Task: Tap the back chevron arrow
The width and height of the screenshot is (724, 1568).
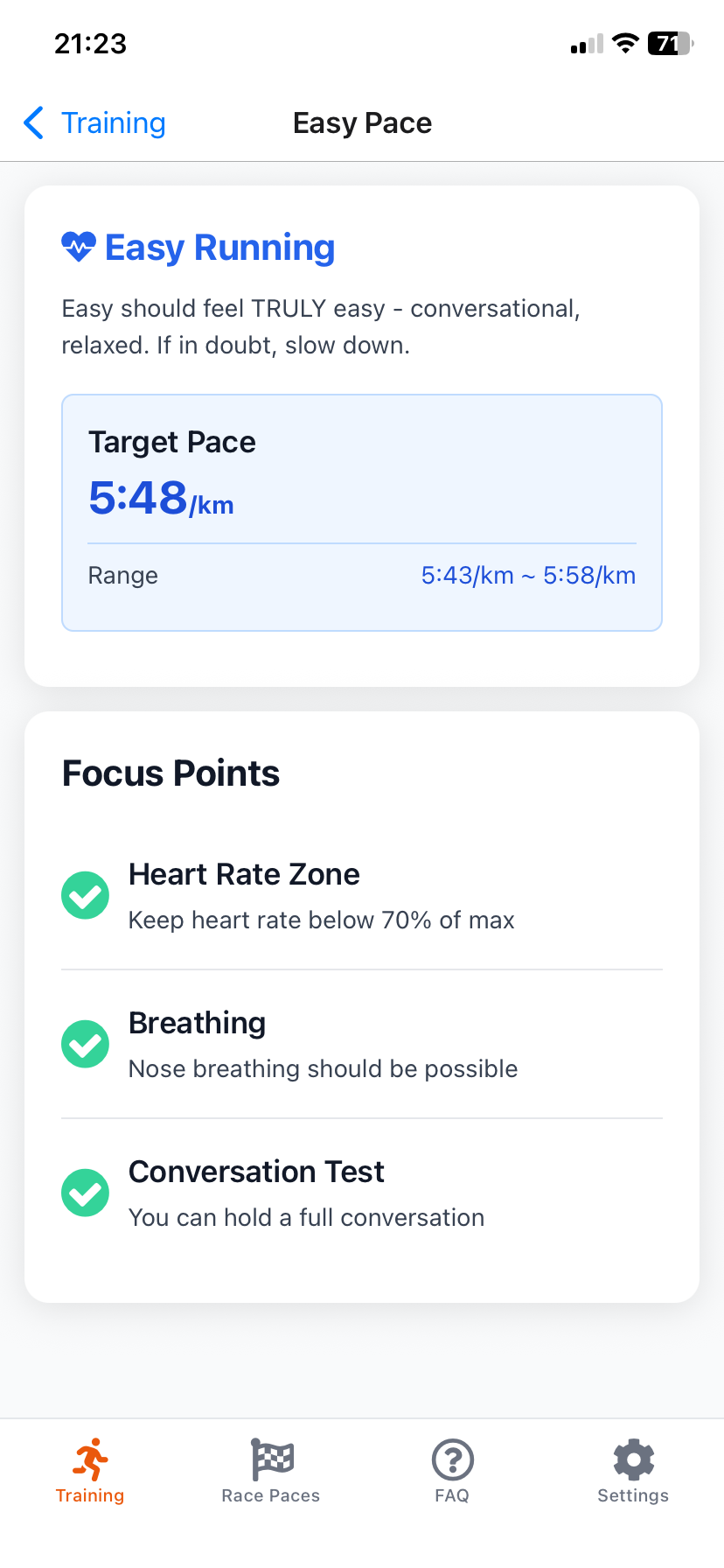Action: pos(34,123)
